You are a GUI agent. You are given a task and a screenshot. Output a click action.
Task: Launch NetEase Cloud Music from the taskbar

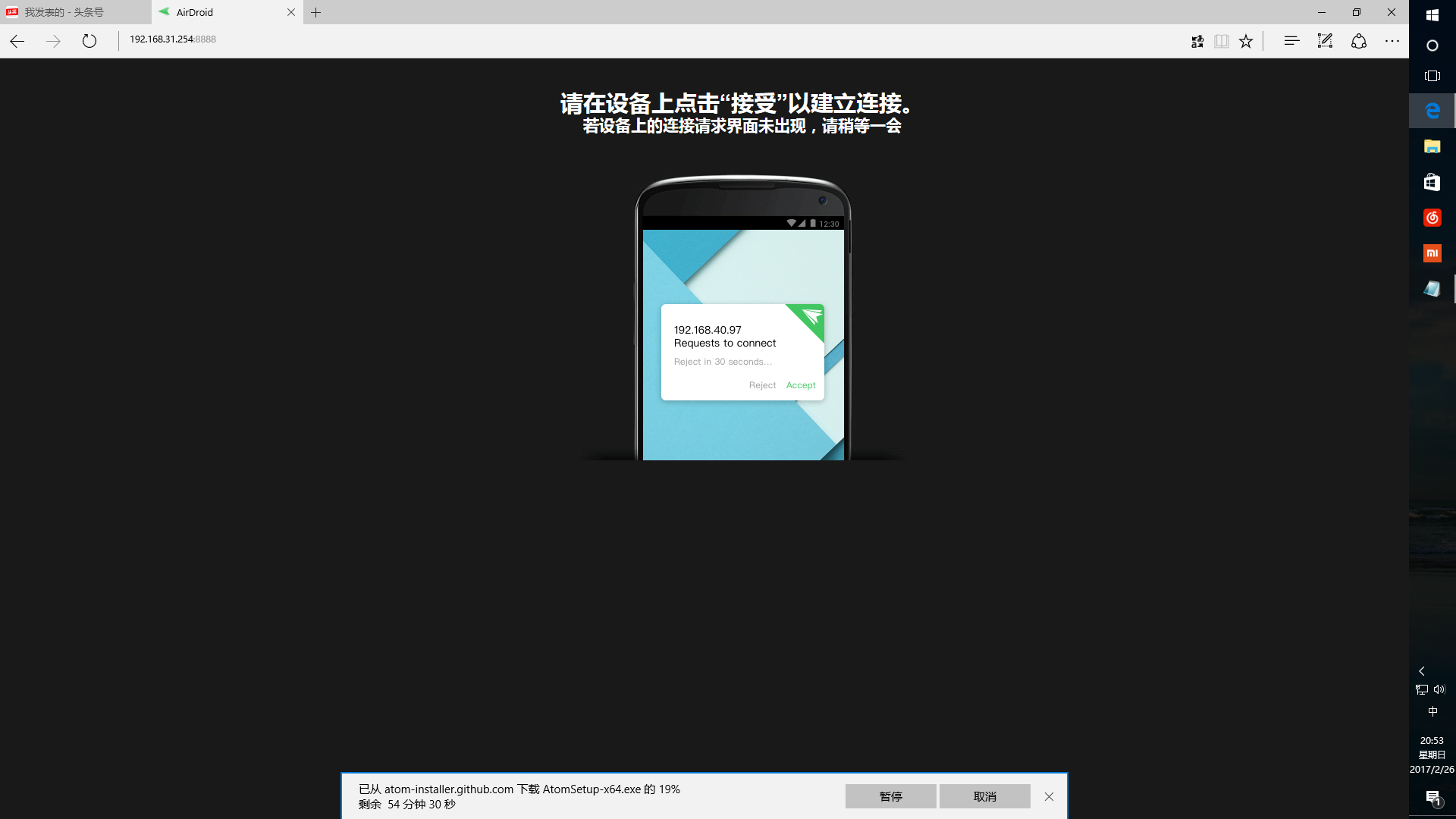pyautogui.click(x=1432, y=218)
